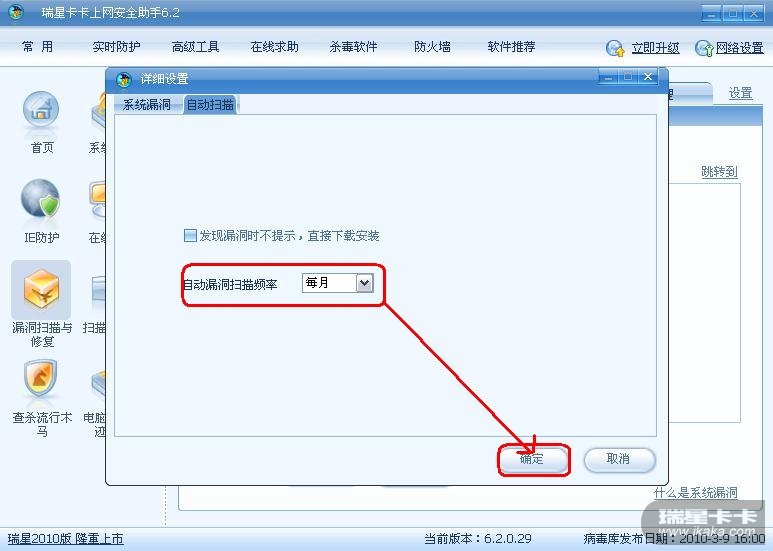Click the 设置 link in main window

740,93
